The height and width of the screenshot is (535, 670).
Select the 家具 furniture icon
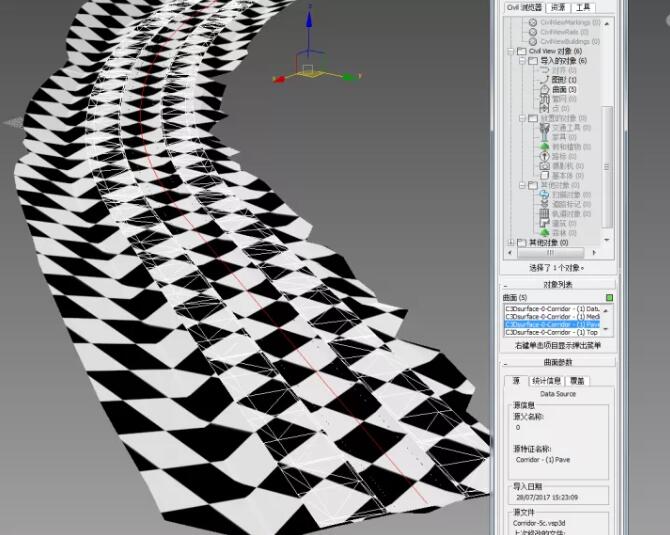[x=544, y=137]
